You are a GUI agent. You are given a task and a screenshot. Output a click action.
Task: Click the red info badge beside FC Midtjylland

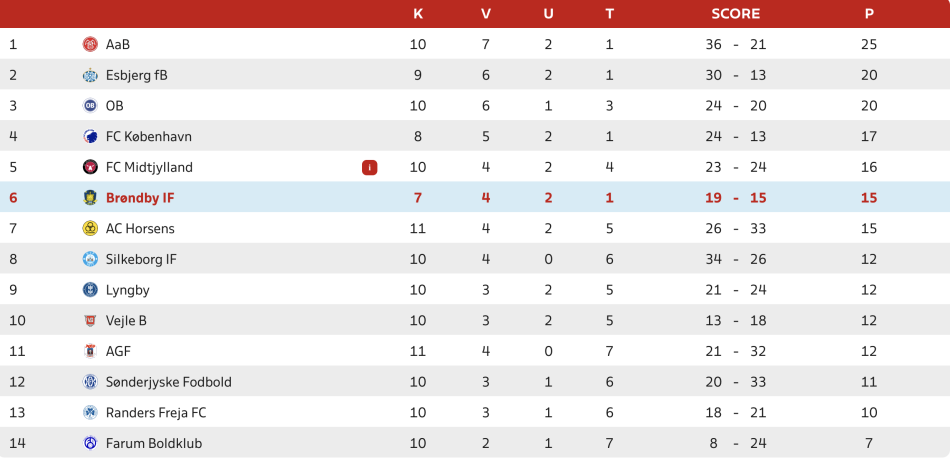point(370,167)
